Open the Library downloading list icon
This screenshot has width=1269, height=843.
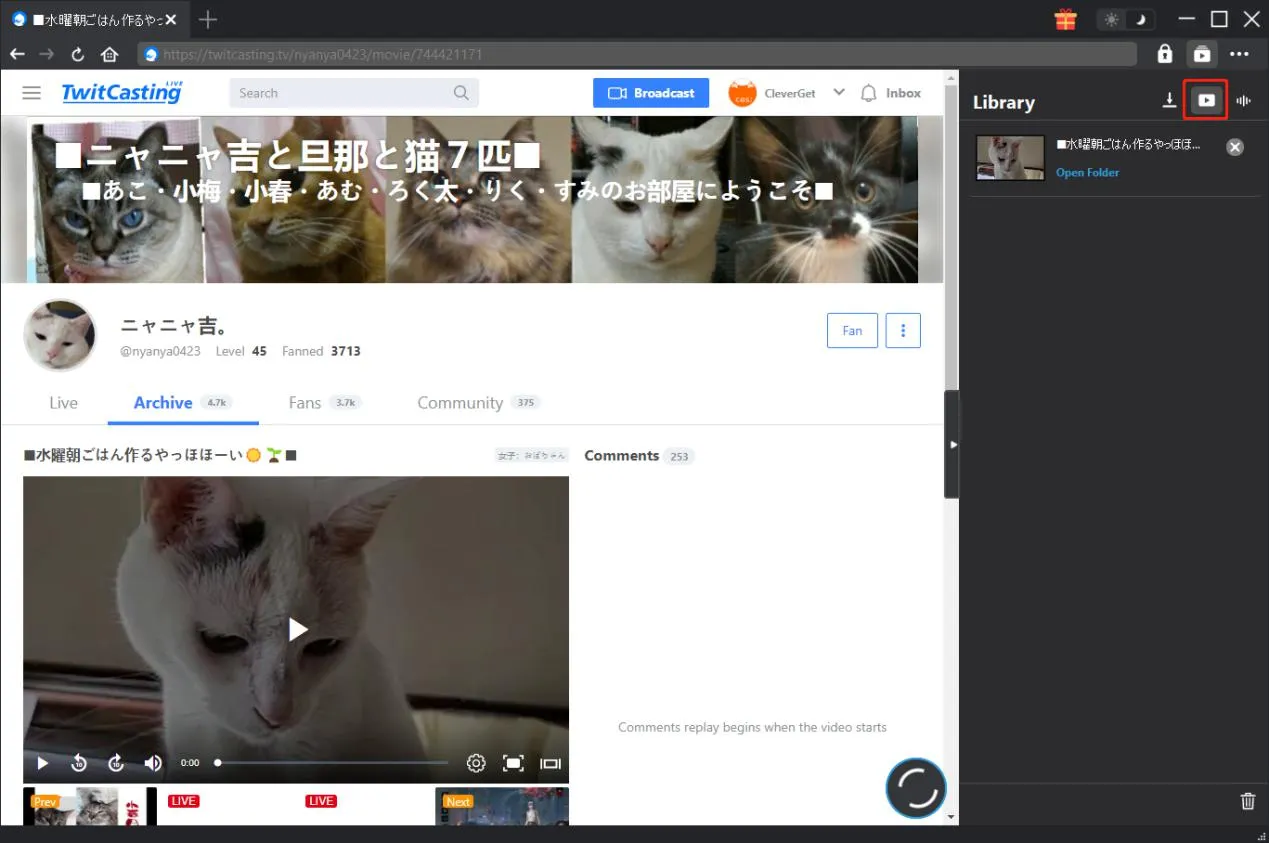(x=1169, y=100)
